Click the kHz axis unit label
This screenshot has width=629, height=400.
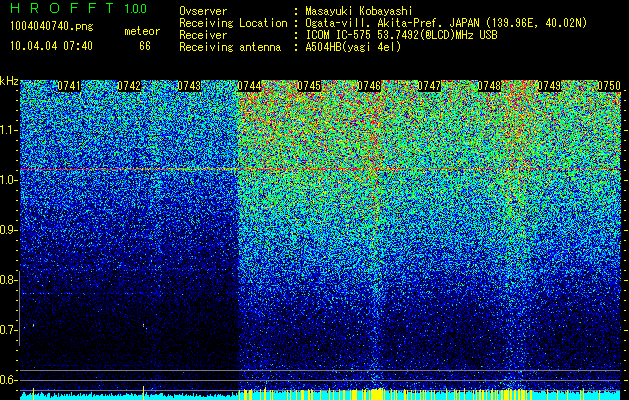[x=9, y=81]
